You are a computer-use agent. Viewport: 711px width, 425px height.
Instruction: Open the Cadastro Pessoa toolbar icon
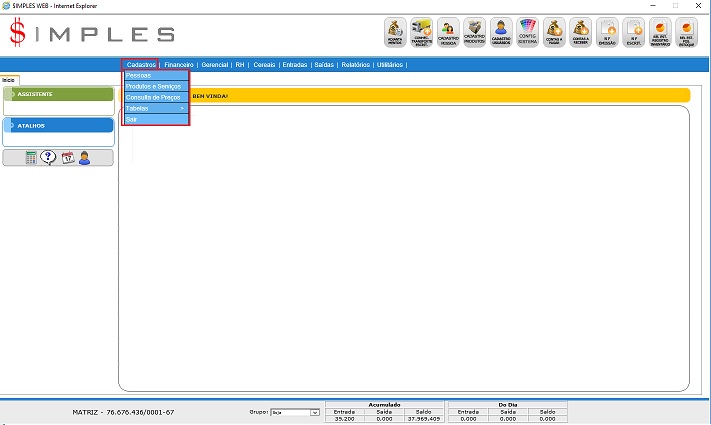[x=449, y=32]
